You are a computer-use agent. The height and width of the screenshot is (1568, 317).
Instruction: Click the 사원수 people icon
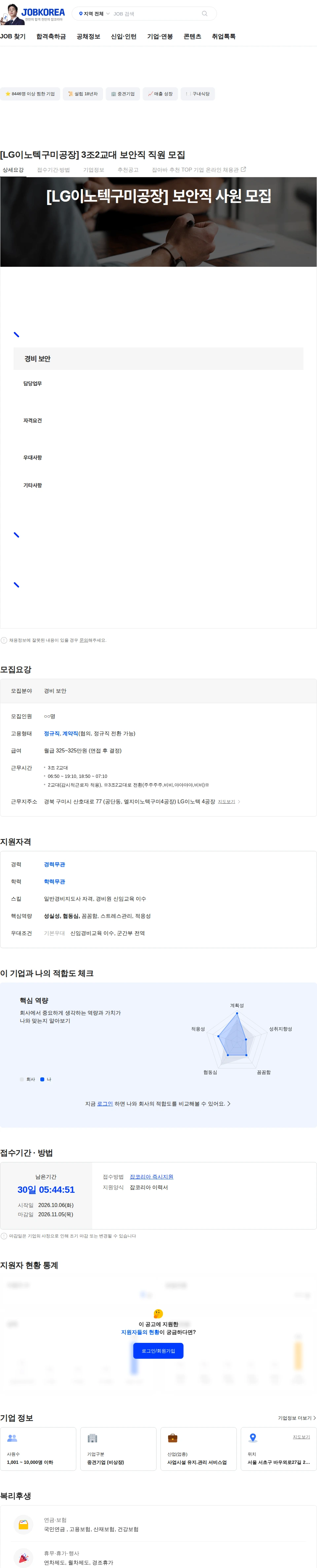coord(12,1438)
